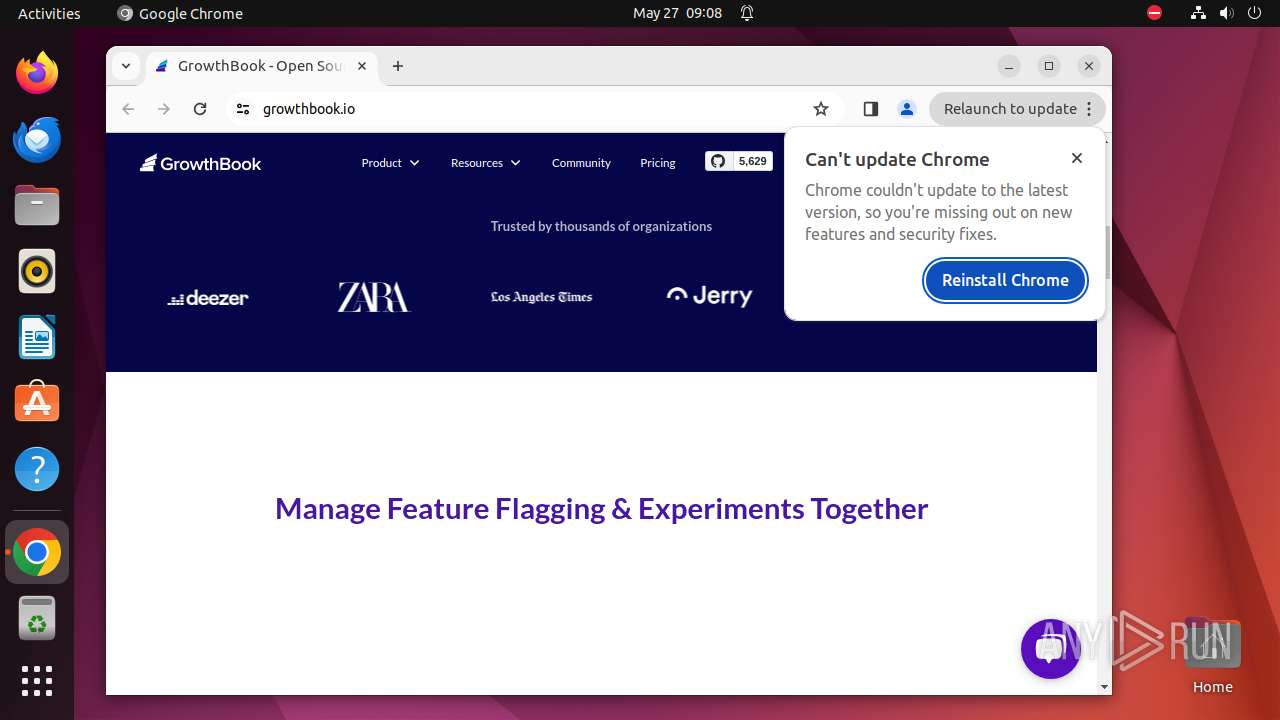
Task: Click the red do-not-disturb indicator
Action: coord(1154,13)
